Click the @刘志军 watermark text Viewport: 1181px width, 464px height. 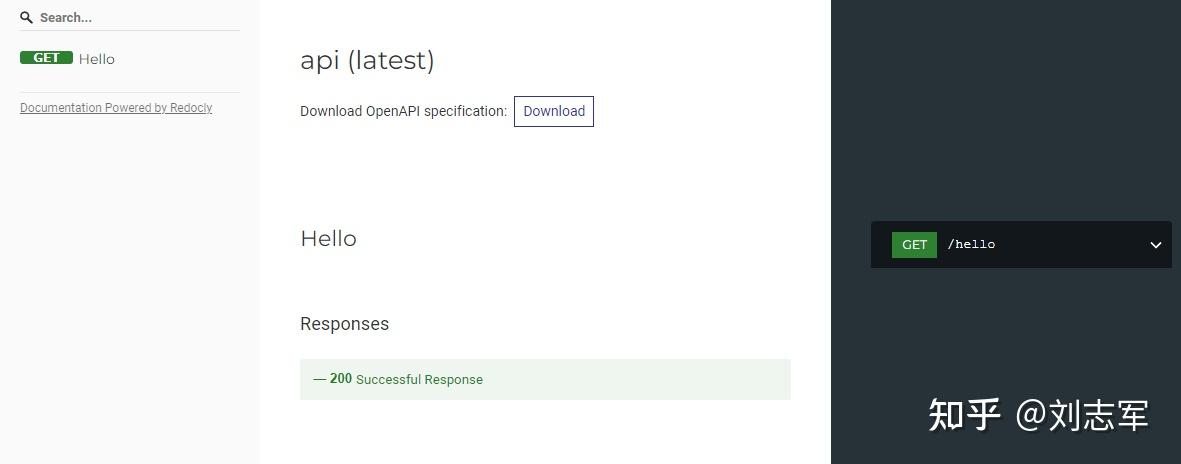coord(1082,414)
